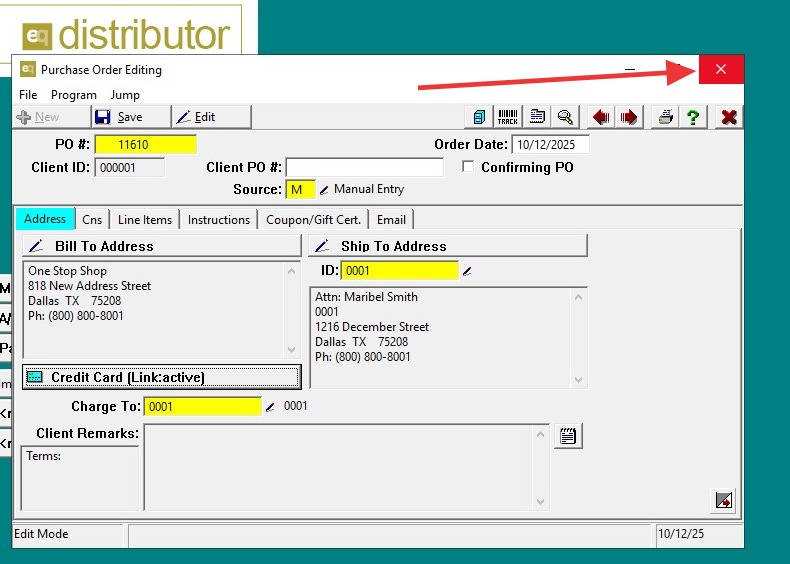
Task: Minimize the Purchase Order Editing window
Action: [630, 69]
